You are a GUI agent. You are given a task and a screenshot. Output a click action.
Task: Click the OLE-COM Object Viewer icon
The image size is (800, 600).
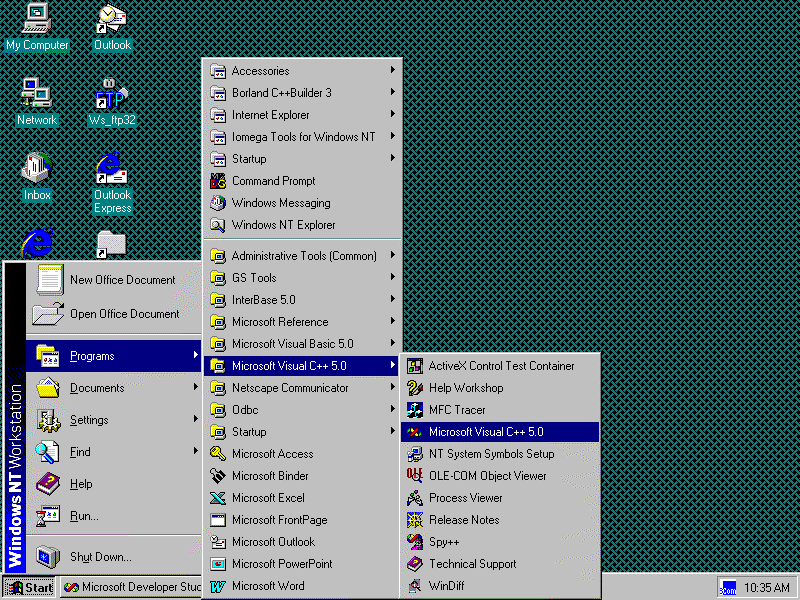415,476
